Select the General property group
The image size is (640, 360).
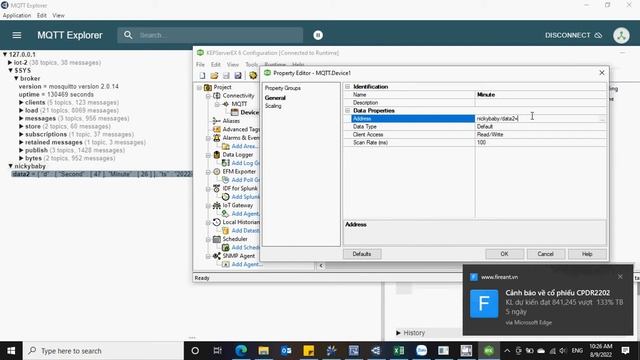coord(275,98)
